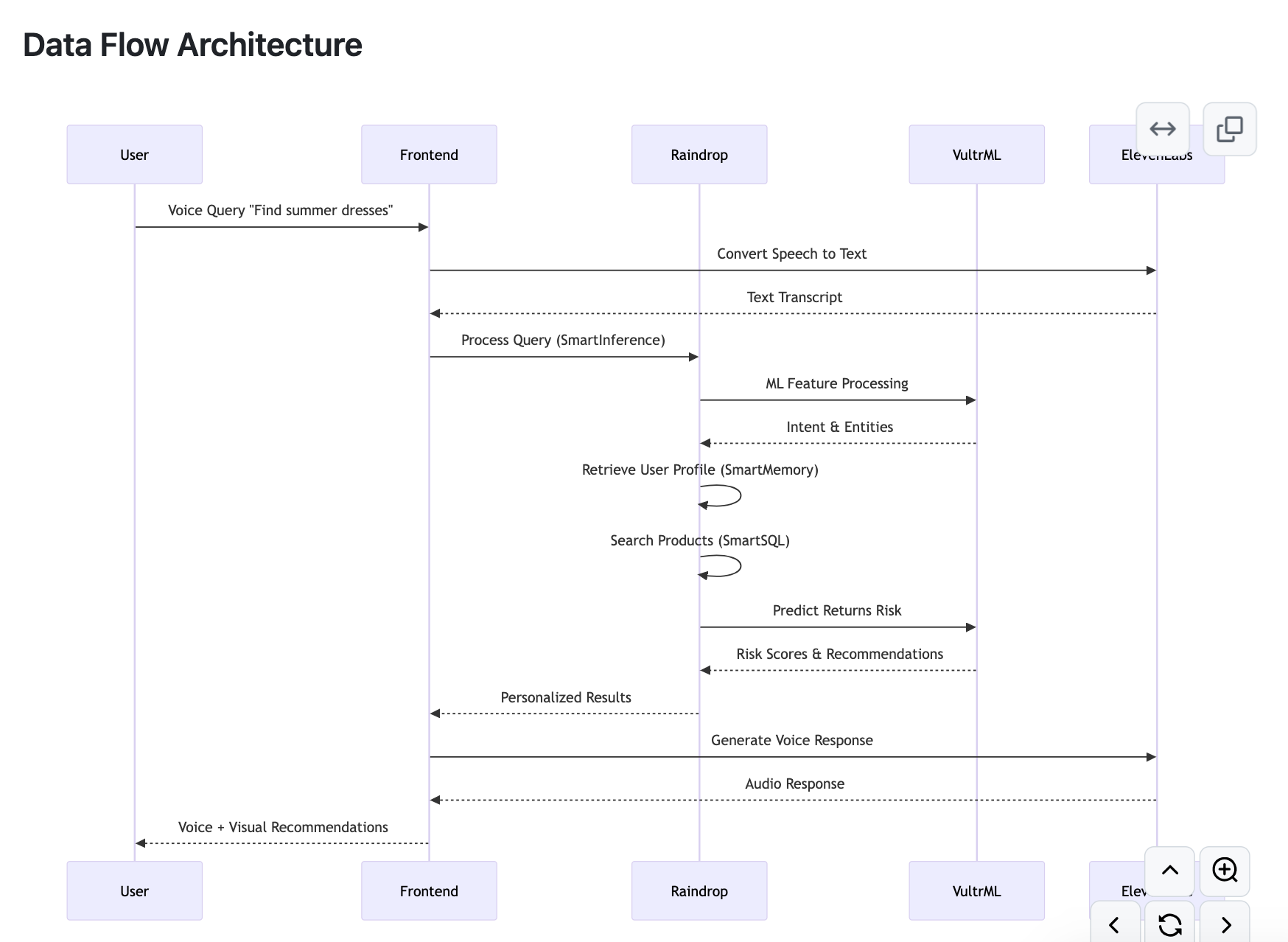Click the 'Personalized Results' label

pos(566,697)
